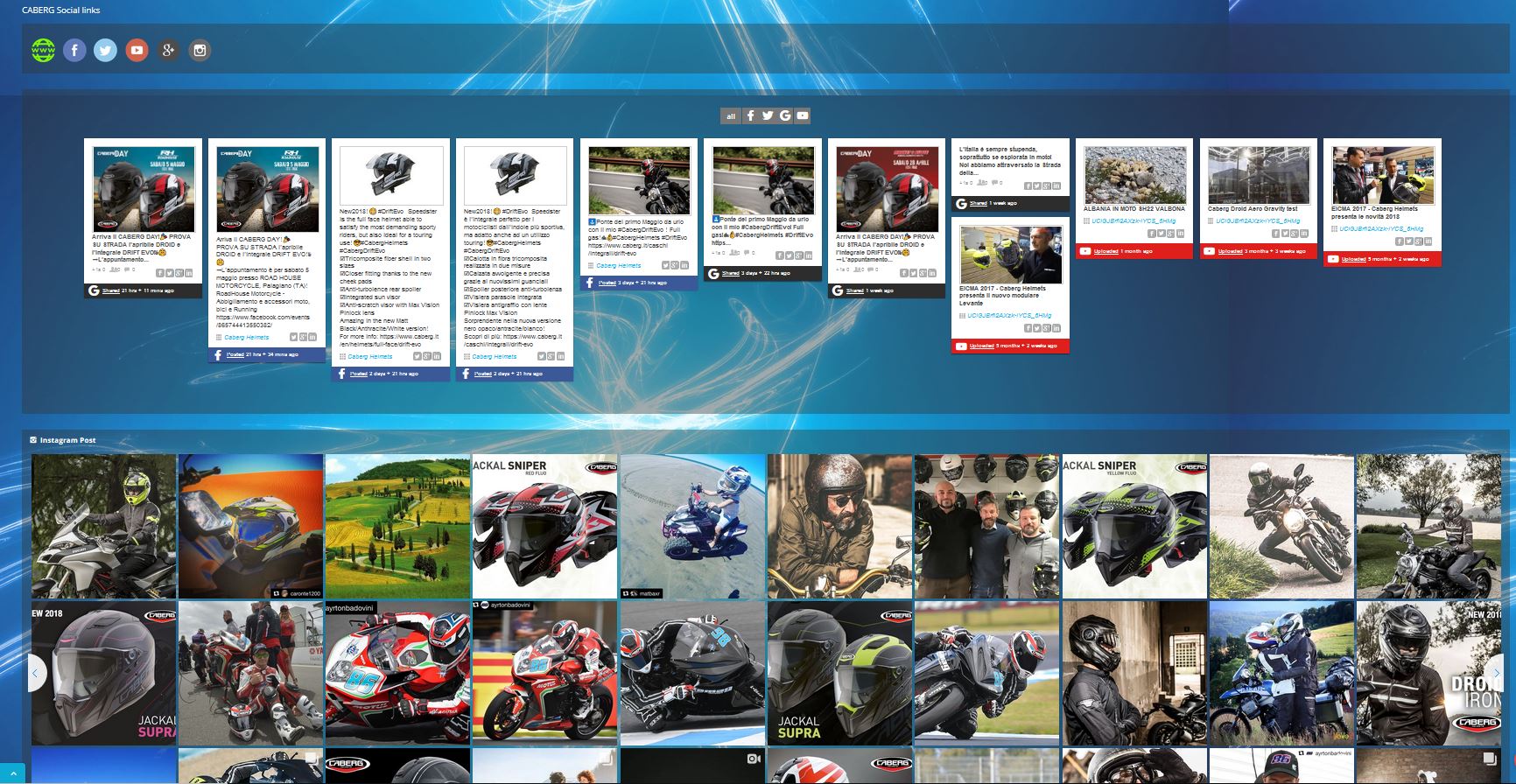Filter feed by Facebook posts
The image size is (1516, 784).
750,115
